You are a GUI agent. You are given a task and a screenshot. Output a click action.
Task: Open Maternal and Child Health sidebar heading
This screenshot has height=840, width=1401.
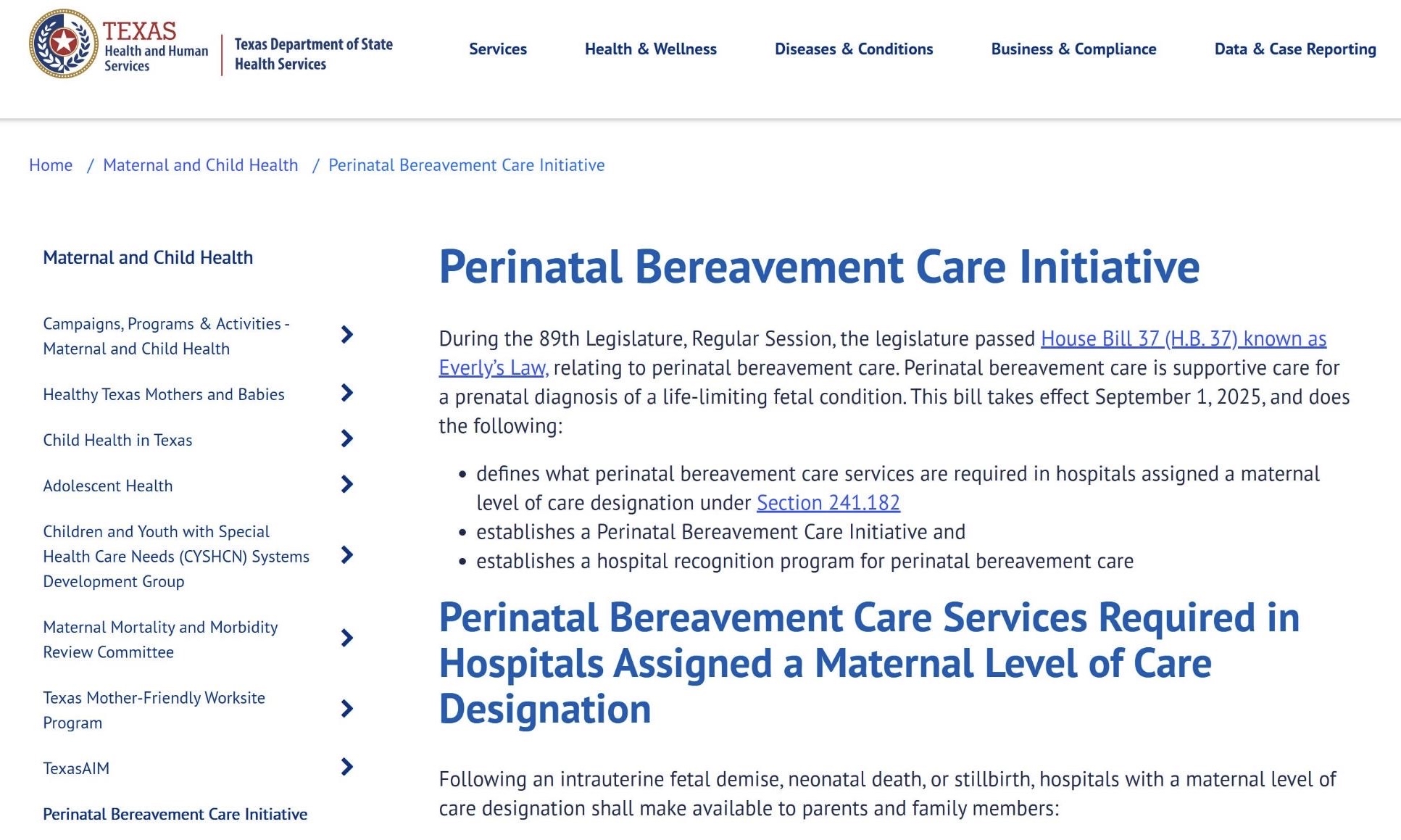(148, 257)
